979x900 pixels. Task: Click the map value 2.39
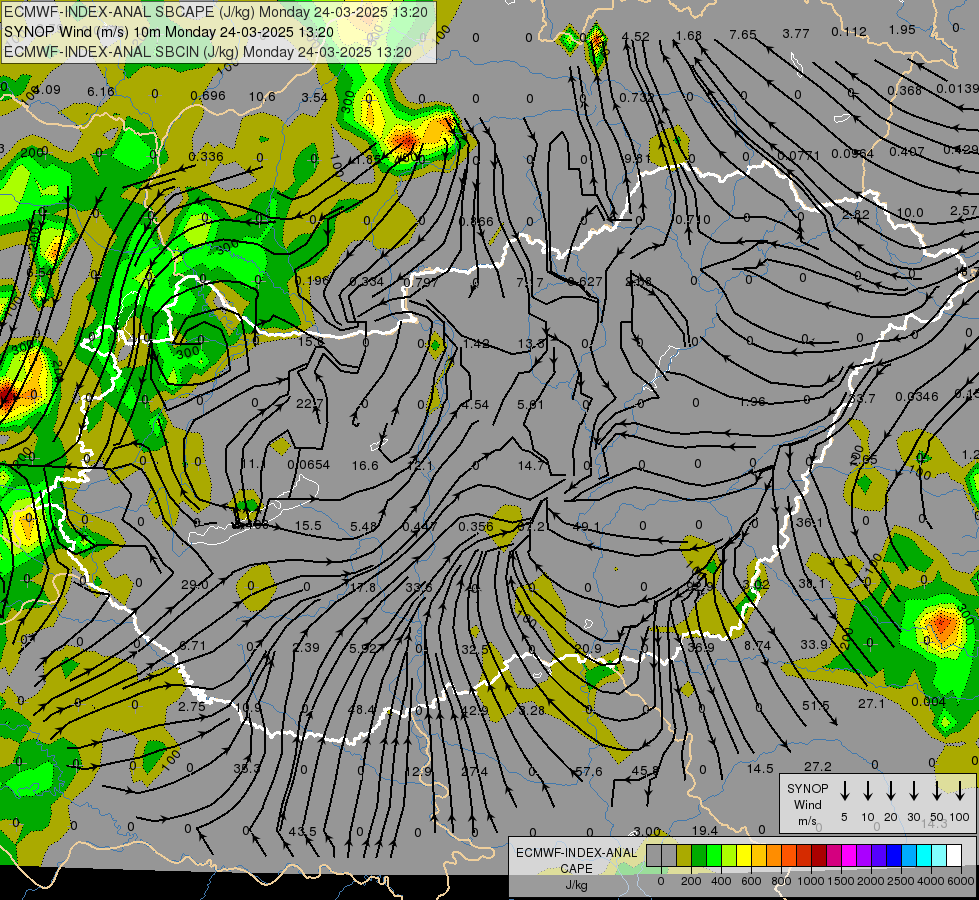coord(306,648)
